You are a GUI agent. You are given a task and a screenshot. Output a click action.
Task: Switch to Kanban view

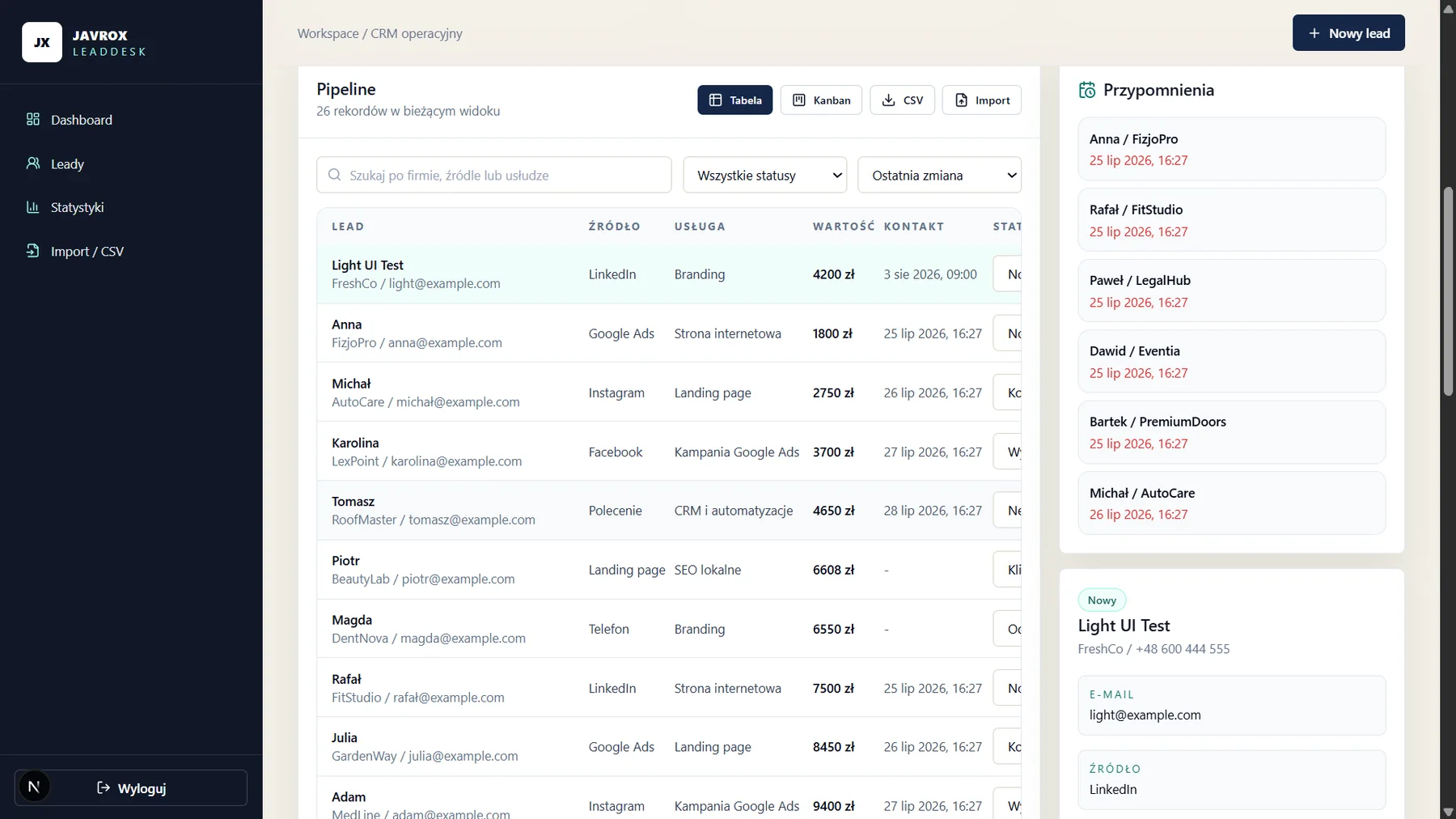click(x=821, y=100)
